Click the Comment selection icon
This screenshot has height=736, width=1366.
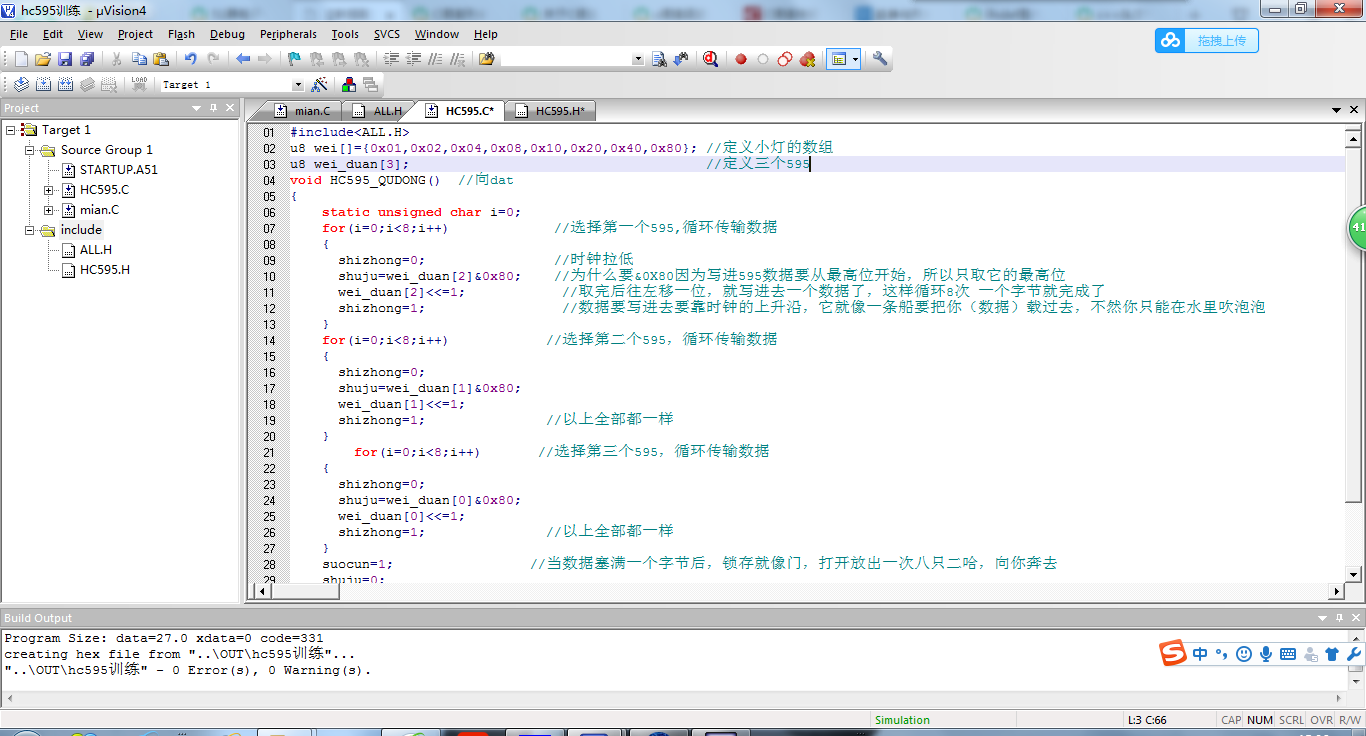click(x=435, y=59)
